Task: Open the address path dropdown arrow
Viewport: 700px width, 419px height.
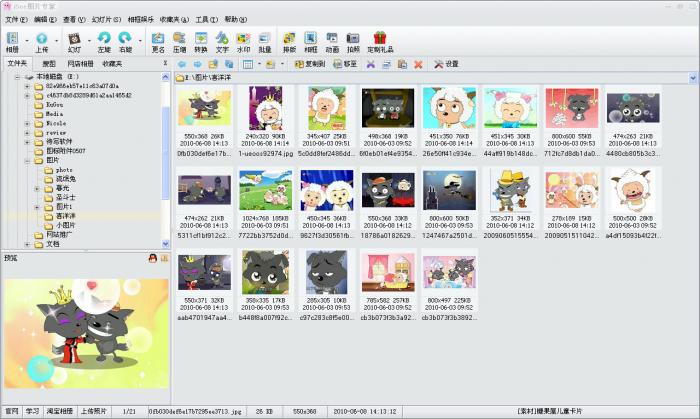Action: tap(692, 78)
